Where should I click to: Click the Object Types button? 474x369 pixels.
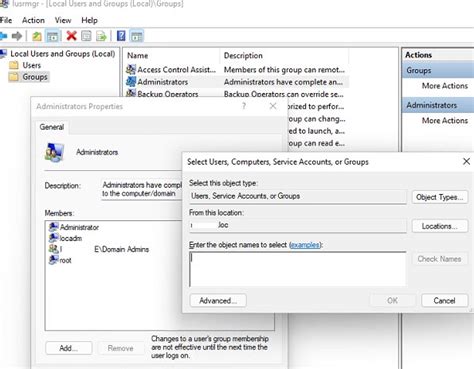[439, 197]
